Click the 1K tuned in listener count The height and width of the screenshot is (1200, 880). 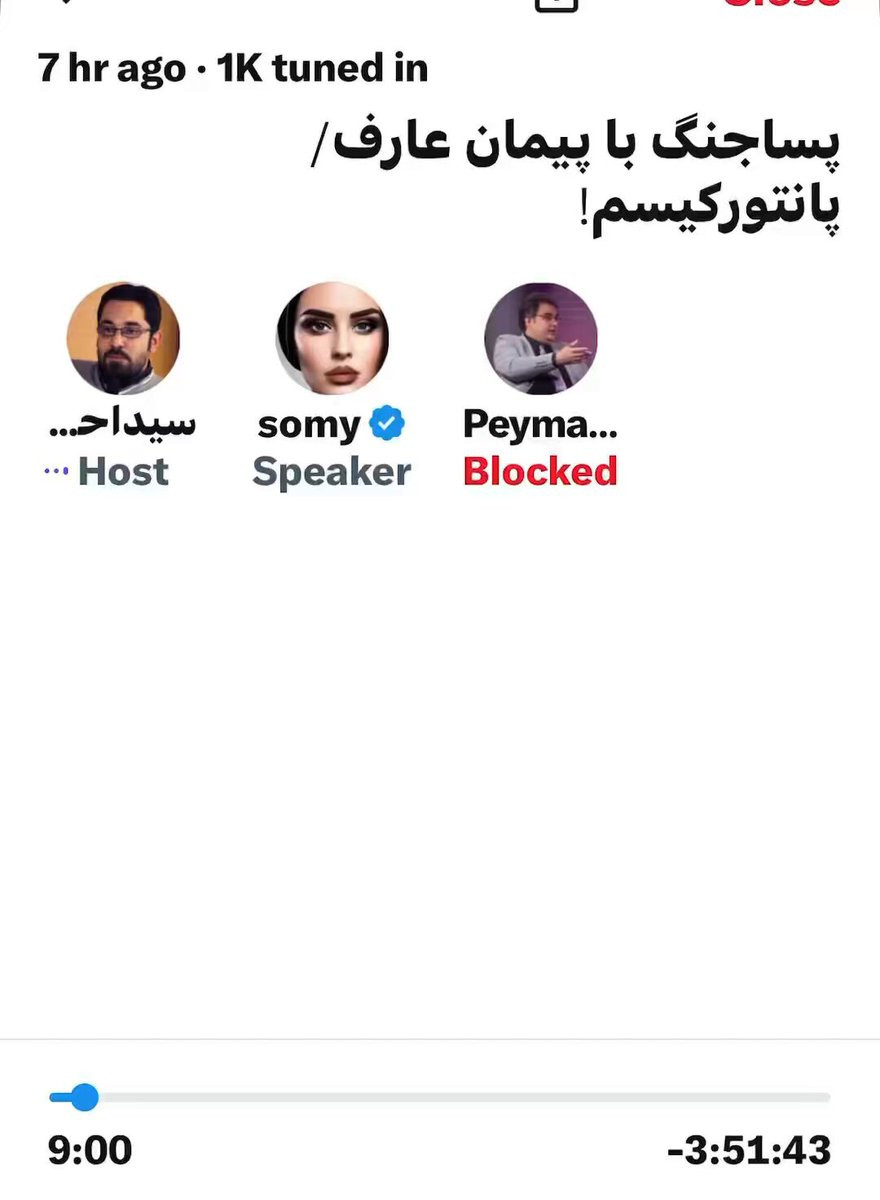pos(322,68)
